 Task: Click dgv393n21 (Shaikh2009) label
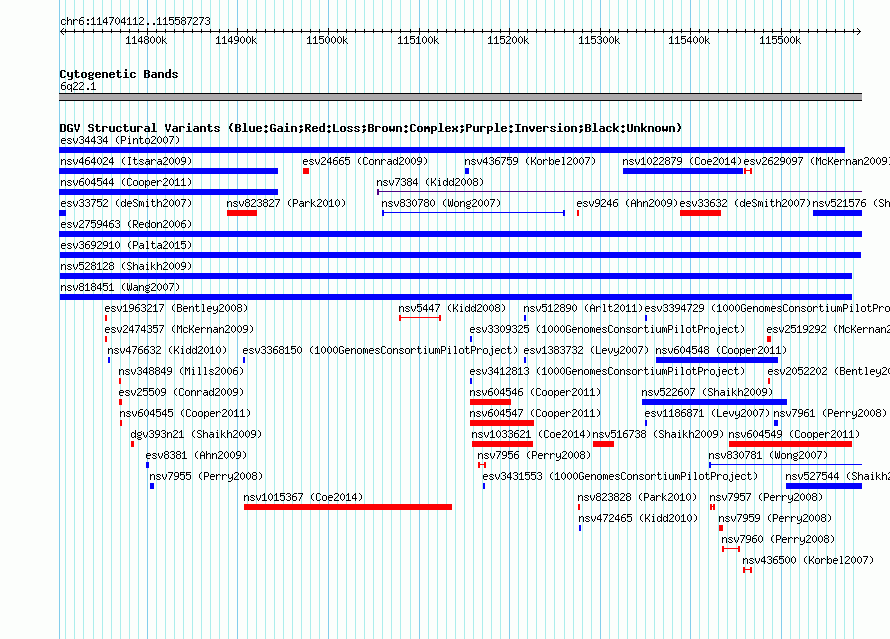[196, 434]
